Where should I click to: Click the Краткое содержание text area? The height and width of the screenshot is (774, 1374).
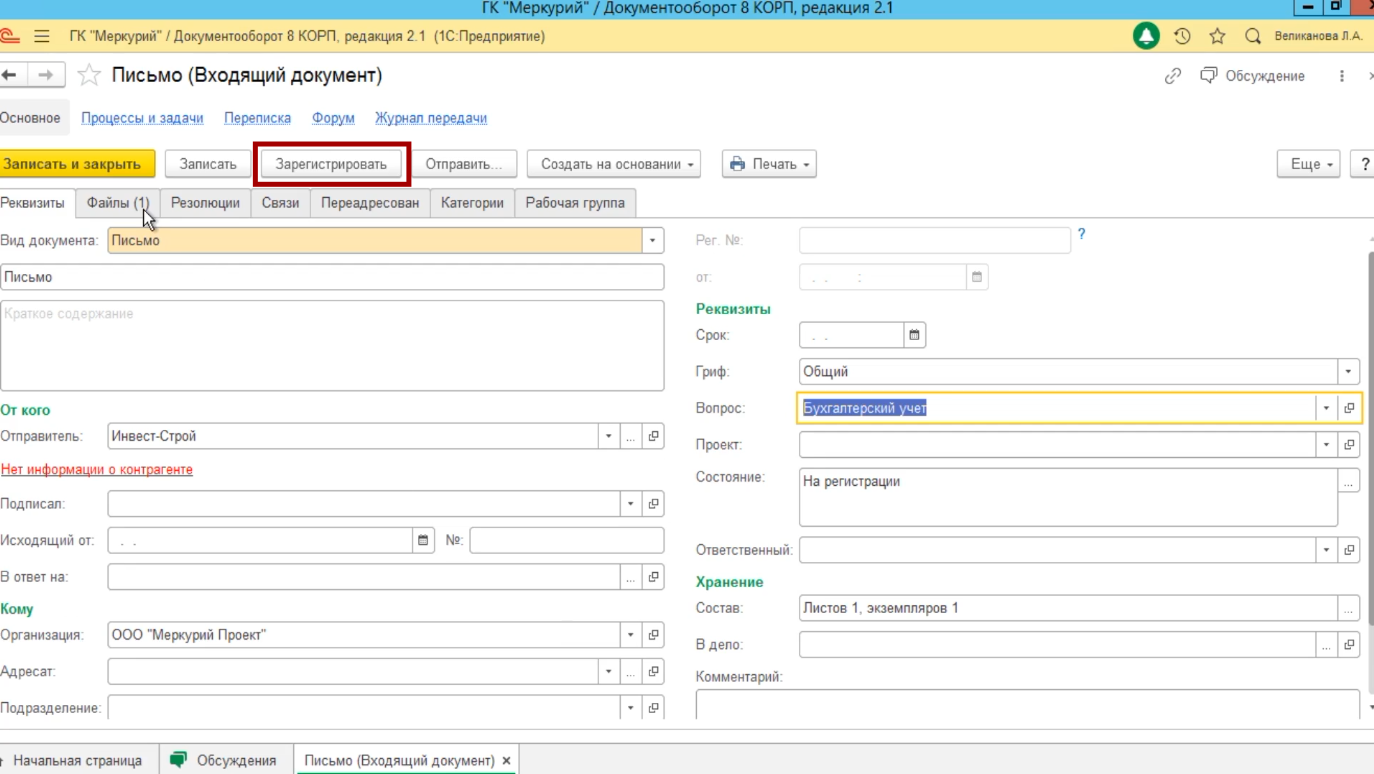pyautogui.click(x=332, y=345)
